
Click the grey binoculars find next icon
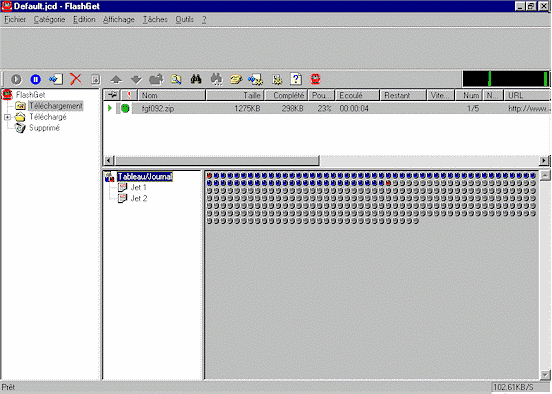coord(216,79)
